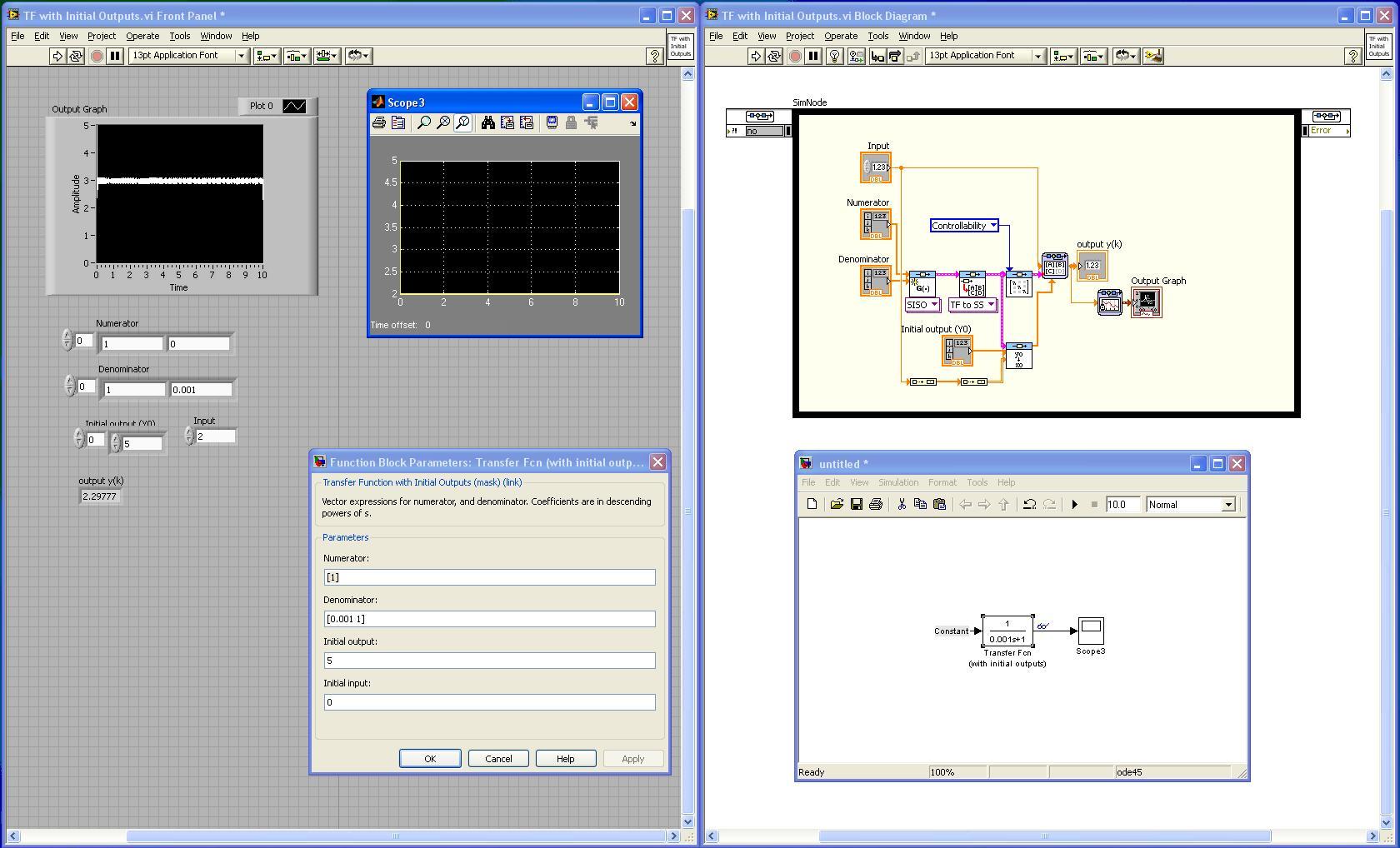Click Numerator array index stepper
Screen dimensions: 1400x848
[67, 340]
